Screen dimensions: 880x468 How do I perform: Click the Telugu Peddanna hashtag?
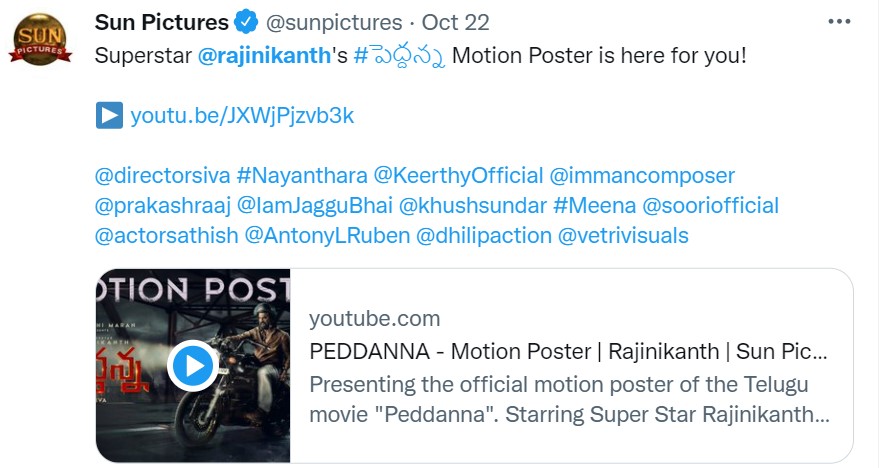[399, 54]
